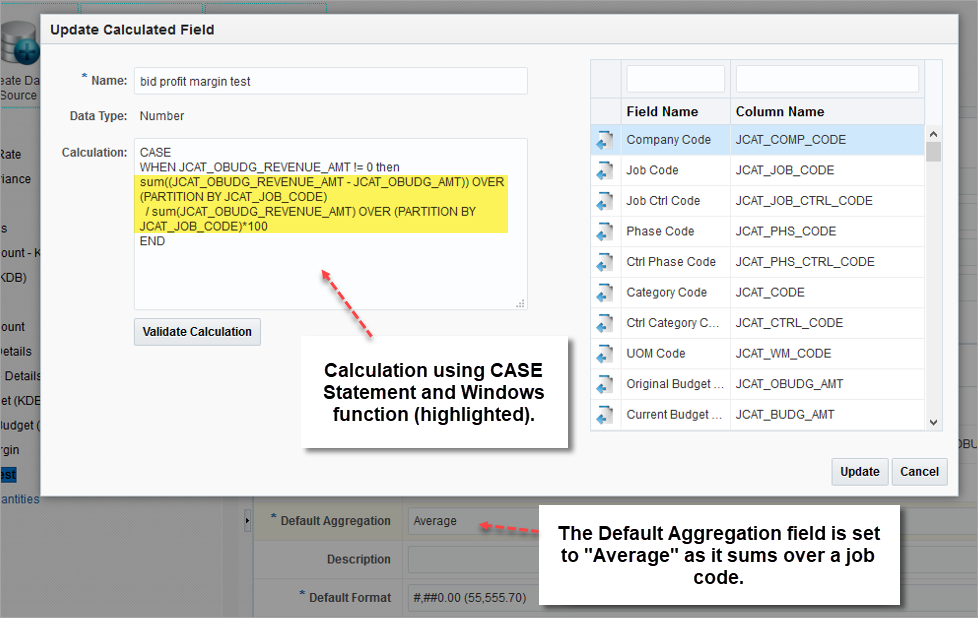
Task: Insert Job Code field arrow icon
Action: point(604,171)
